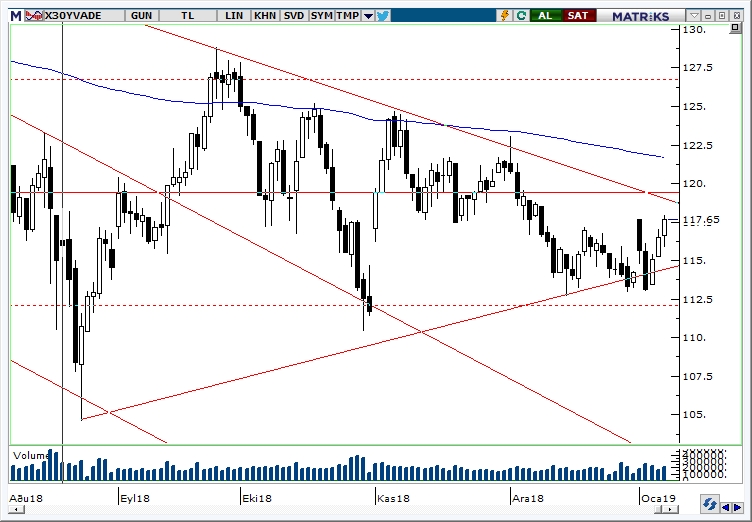Click the Eki18 date axis label
752x522 pixels.
coord(257,498)
